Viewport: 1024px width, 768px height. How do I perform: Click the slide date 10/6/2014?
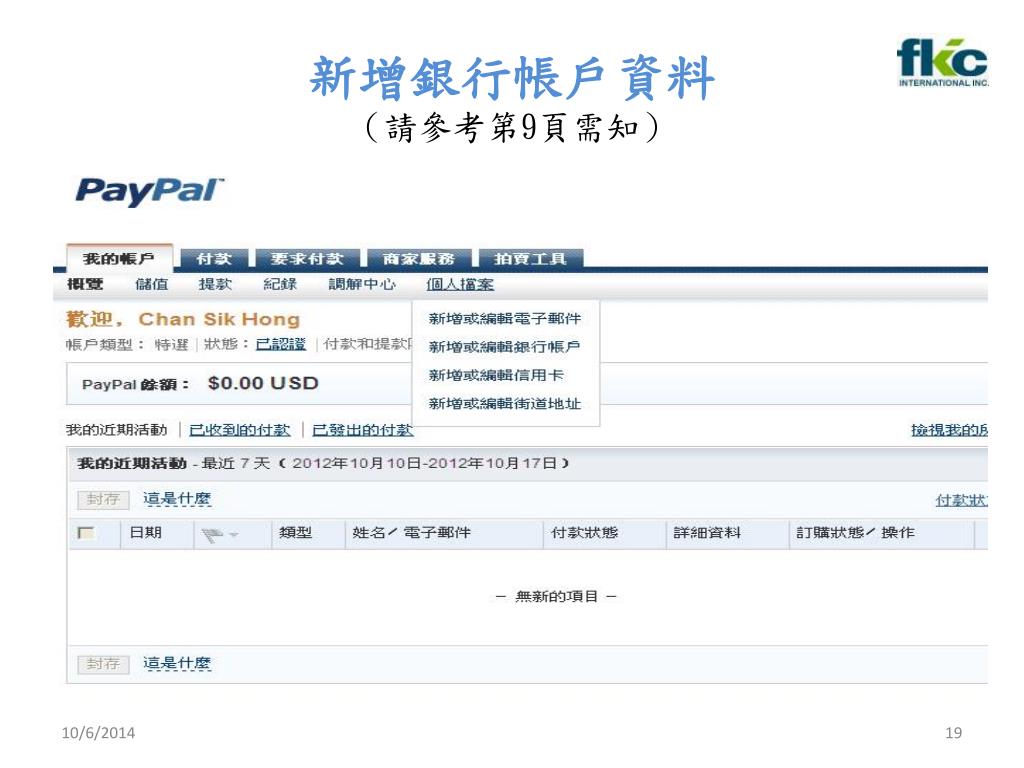[98, 733]
